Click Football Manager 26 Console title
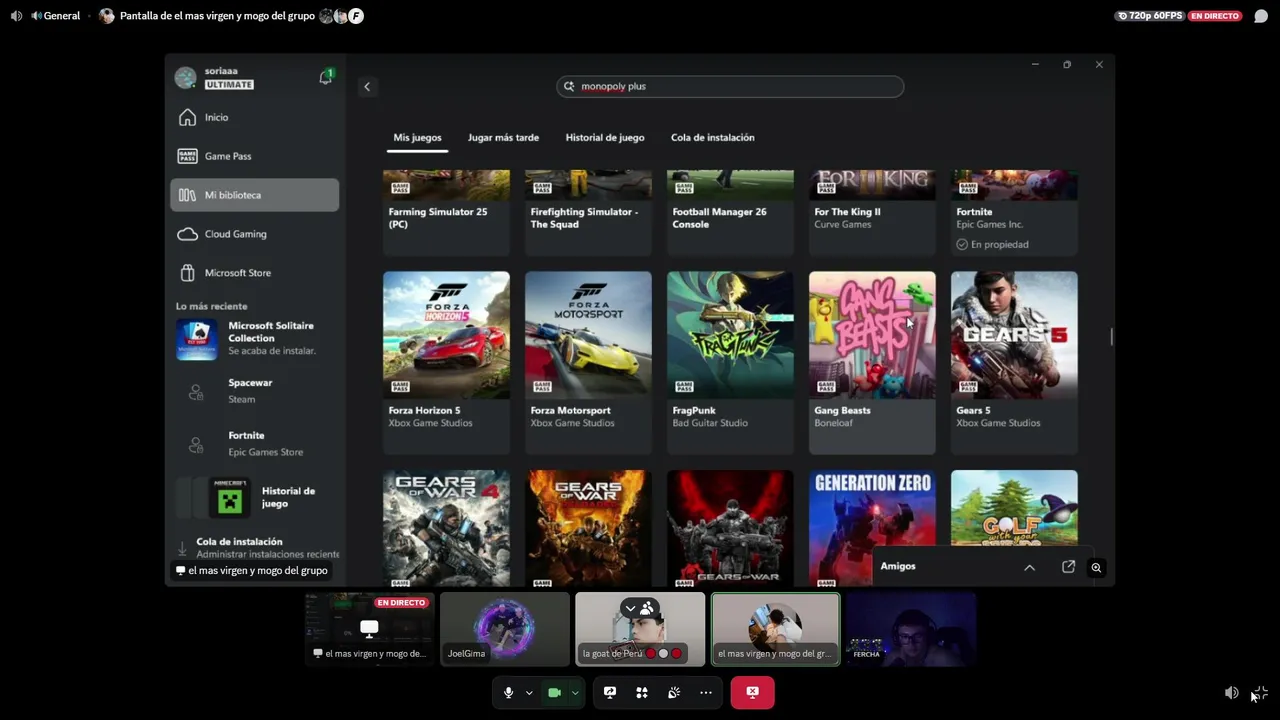Viewport: 1280px width, 720px height. 719,218
